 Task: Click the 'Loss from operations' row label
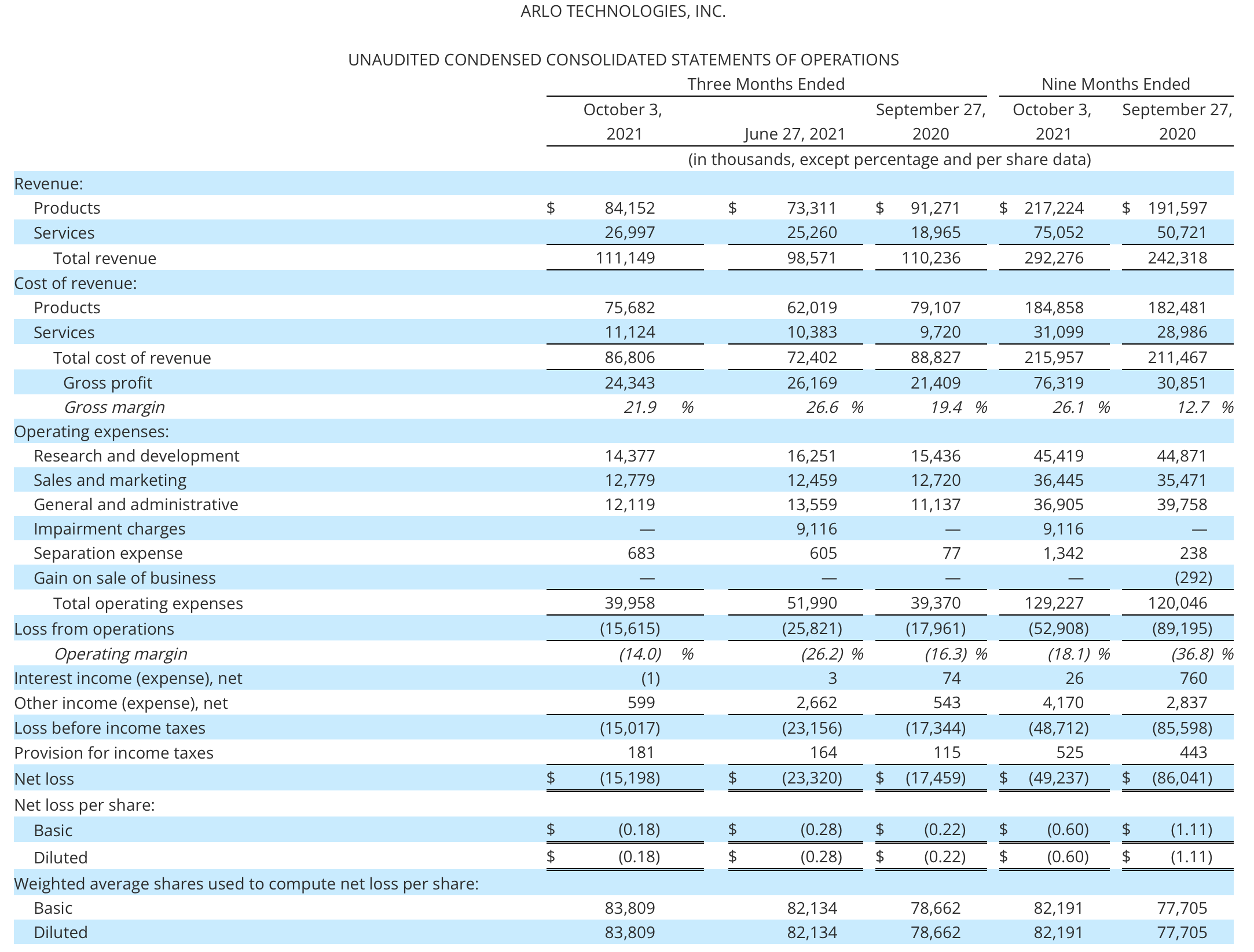pos(94,629)
